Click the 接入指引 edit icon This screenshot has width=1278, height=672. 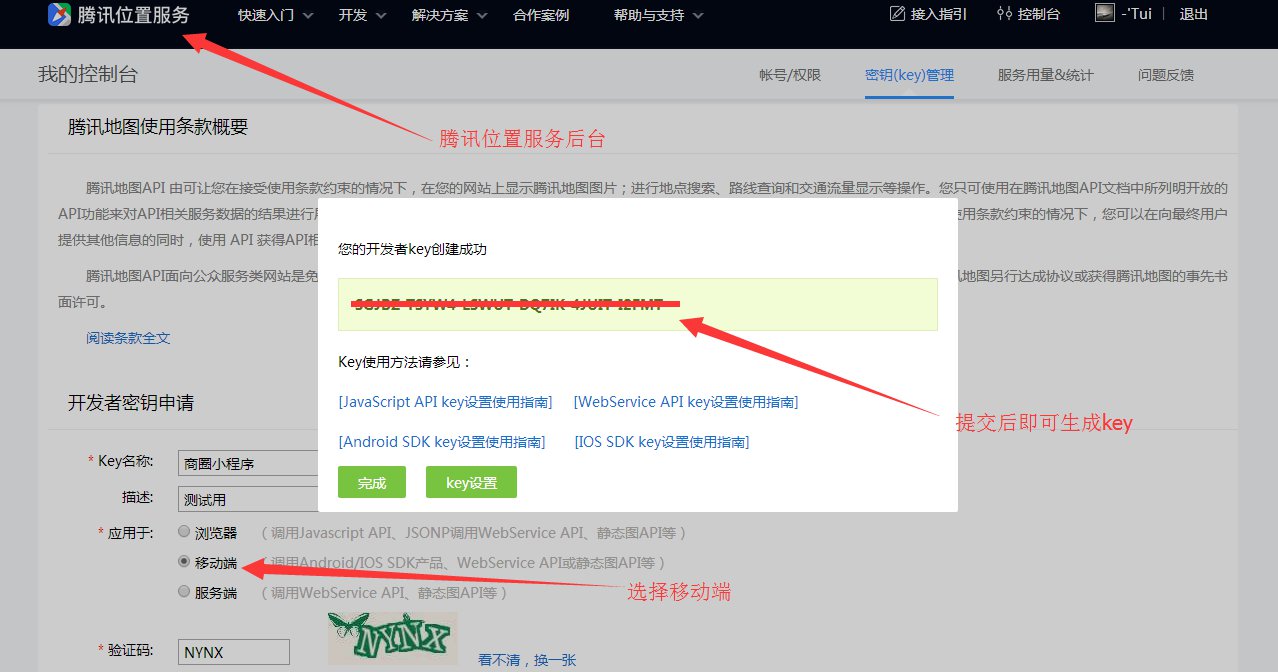[x=897, y=14]
